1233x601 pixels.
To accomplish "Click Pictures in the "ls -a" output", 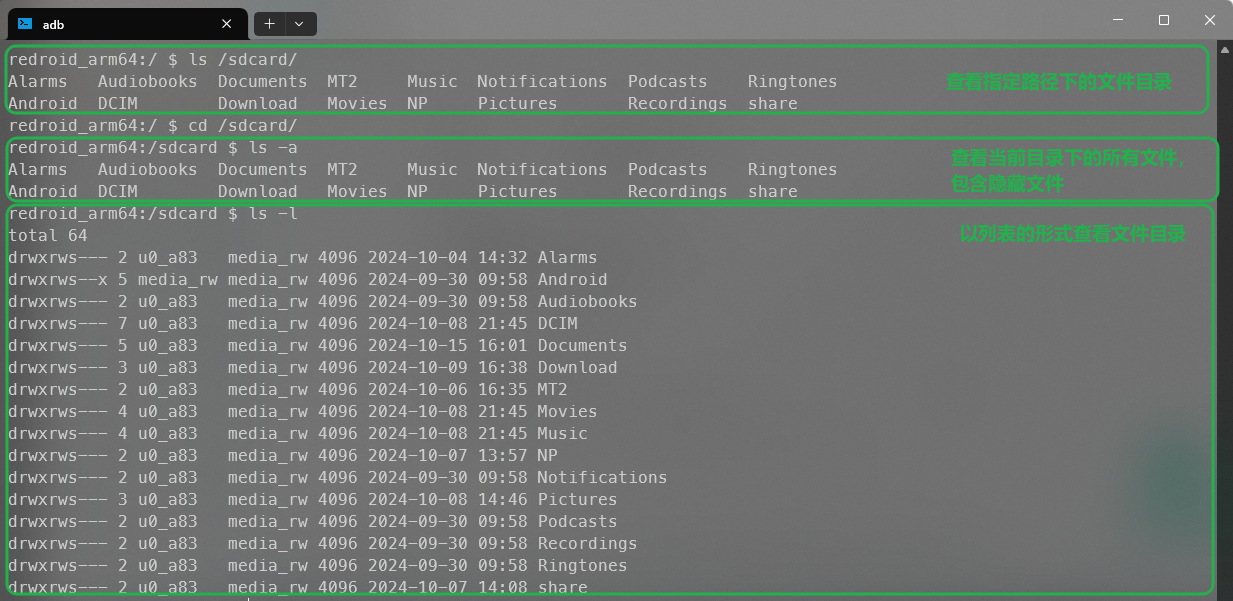I will click(x=518, y=191).
